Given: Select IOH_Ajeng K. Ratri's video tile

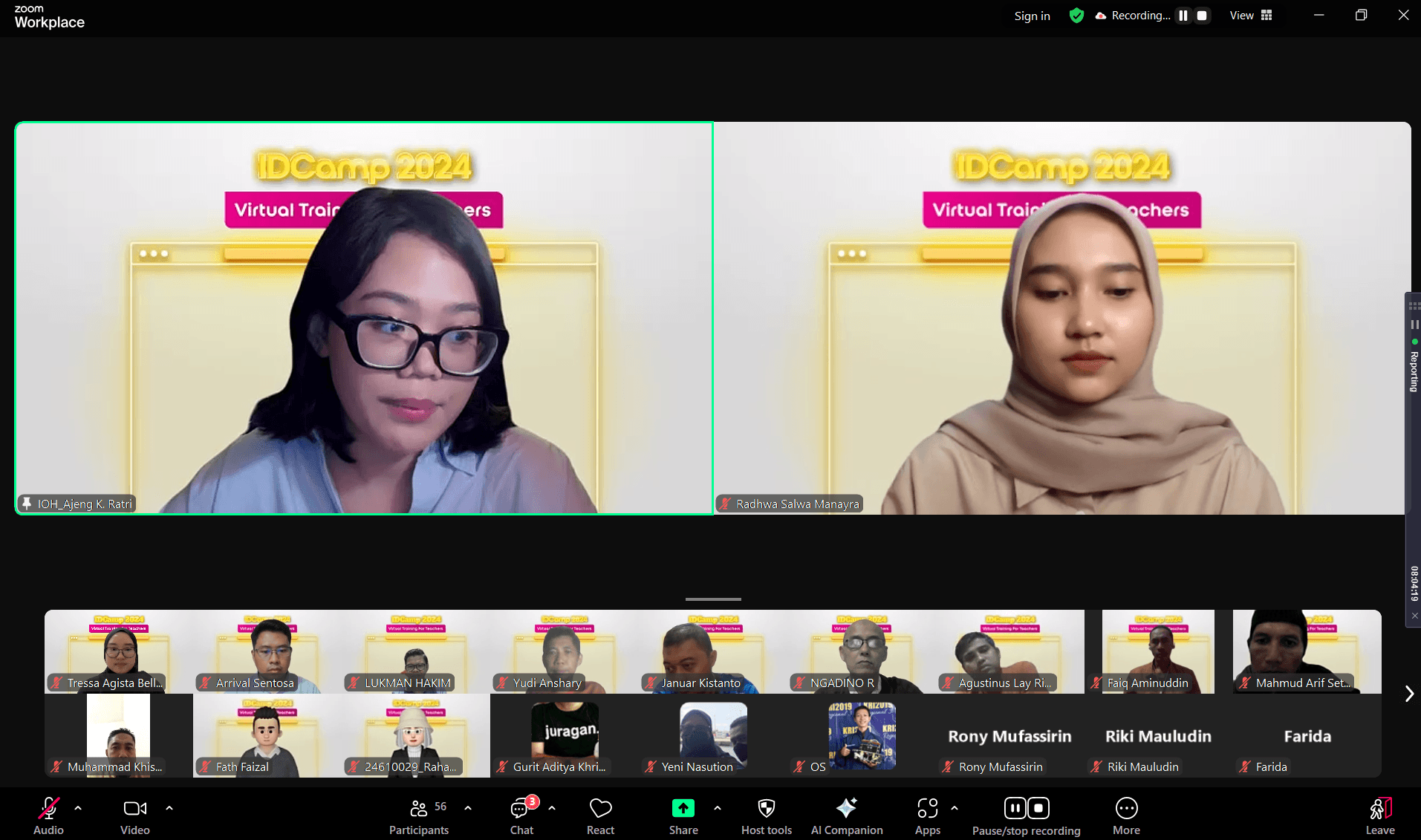Looking at the screenshot, I should click(364, 318).
